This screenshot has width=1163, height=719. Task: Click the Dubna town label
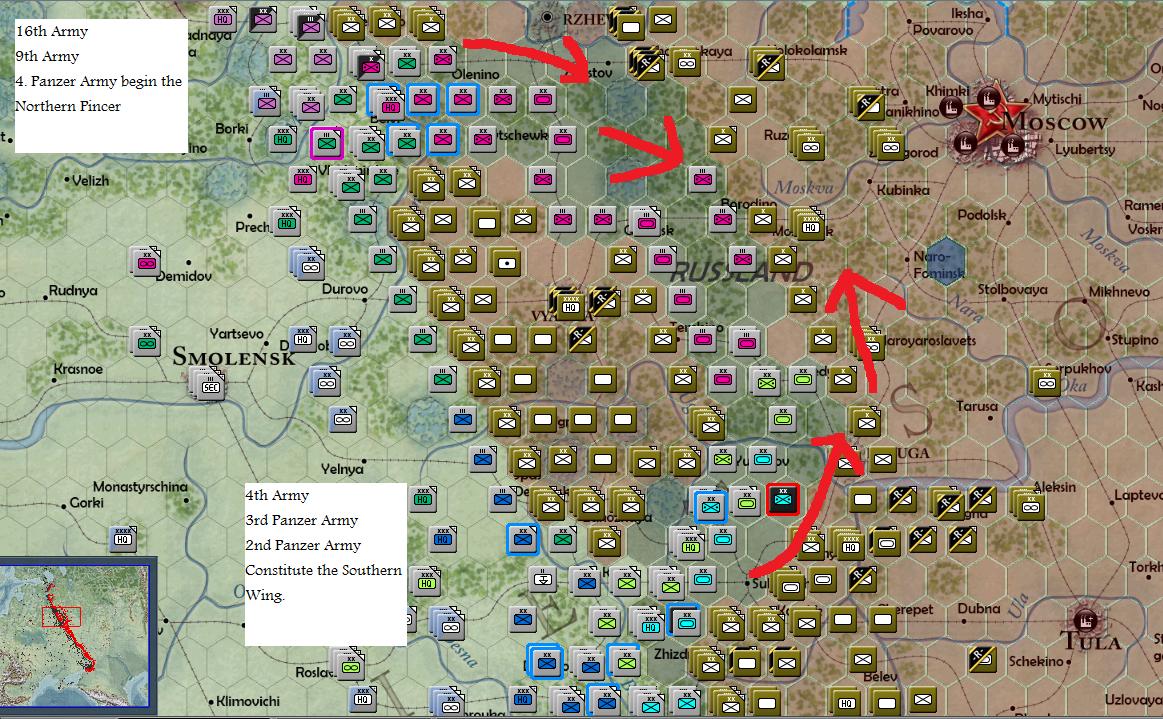click(x=979, y=608)
